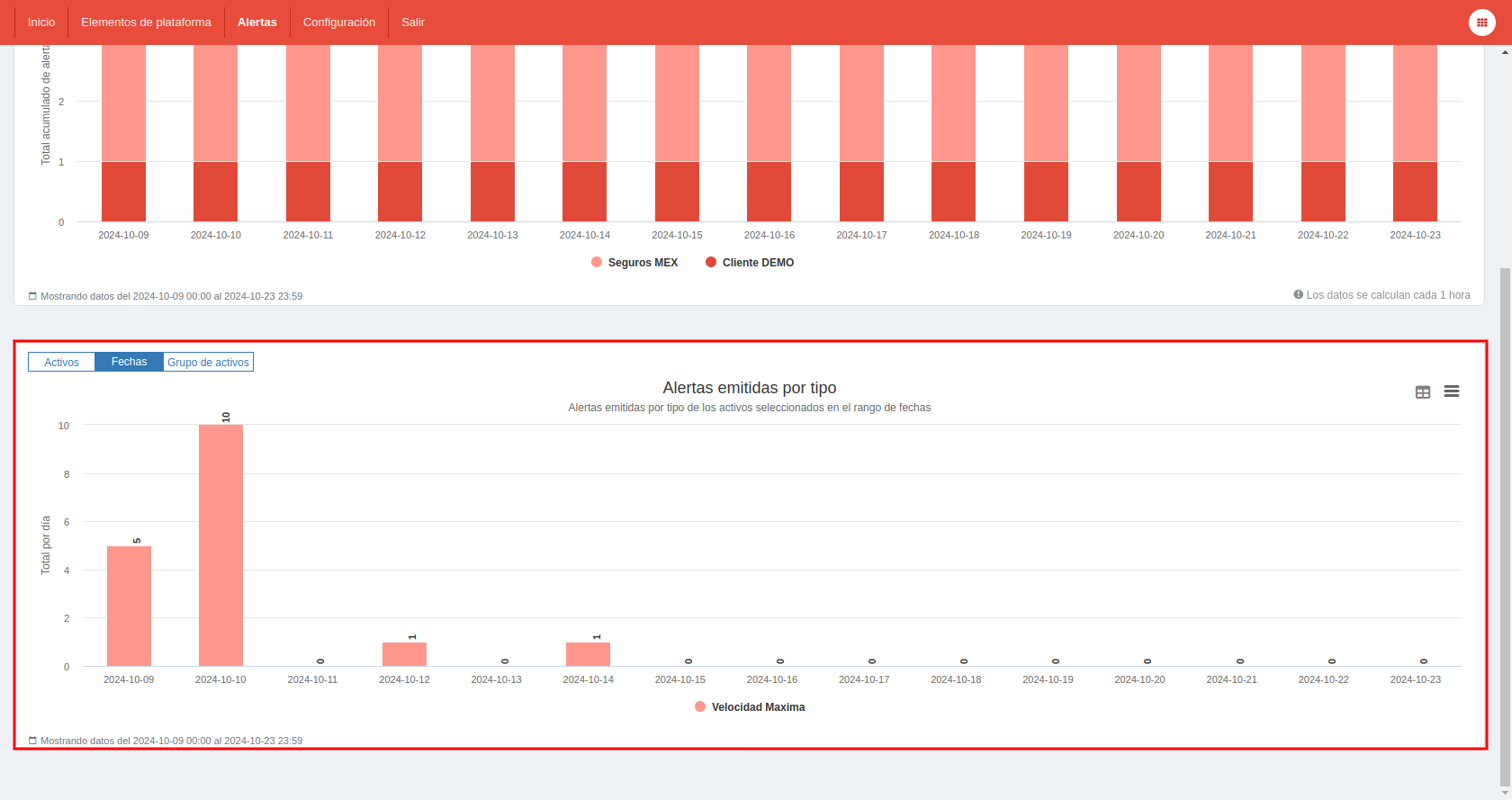Click the vertical page scrollbar thumb
The image size is (1512, 800).
pos(1505,526)
